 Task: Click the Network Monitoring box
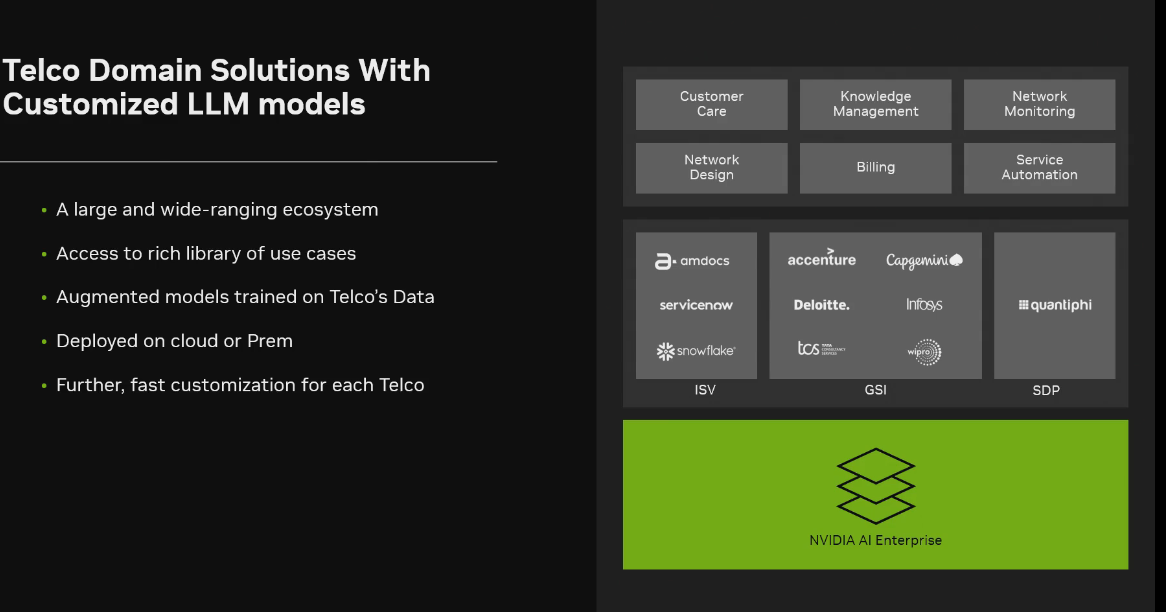1040,104
